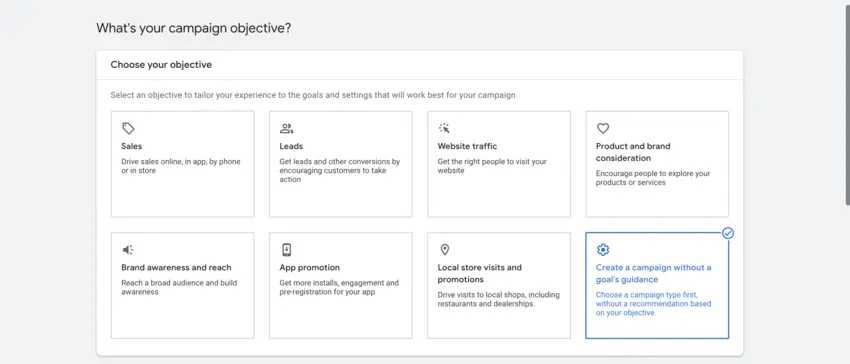Pick the Website traffic heading

click(467, 146)
